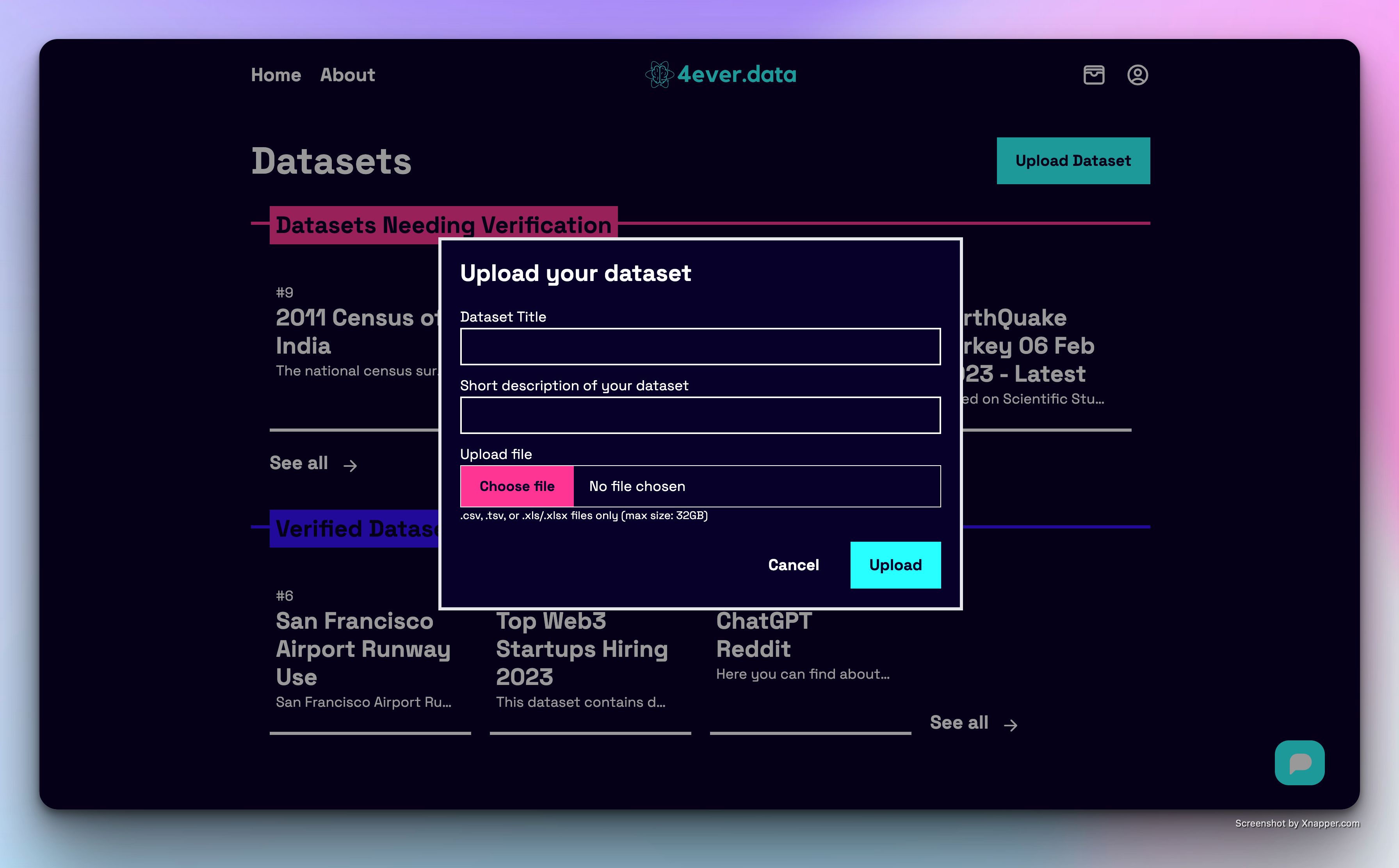The image size is (1399, 868).
Task: Click the Dataset Title input field
Action: coord(700,347)
